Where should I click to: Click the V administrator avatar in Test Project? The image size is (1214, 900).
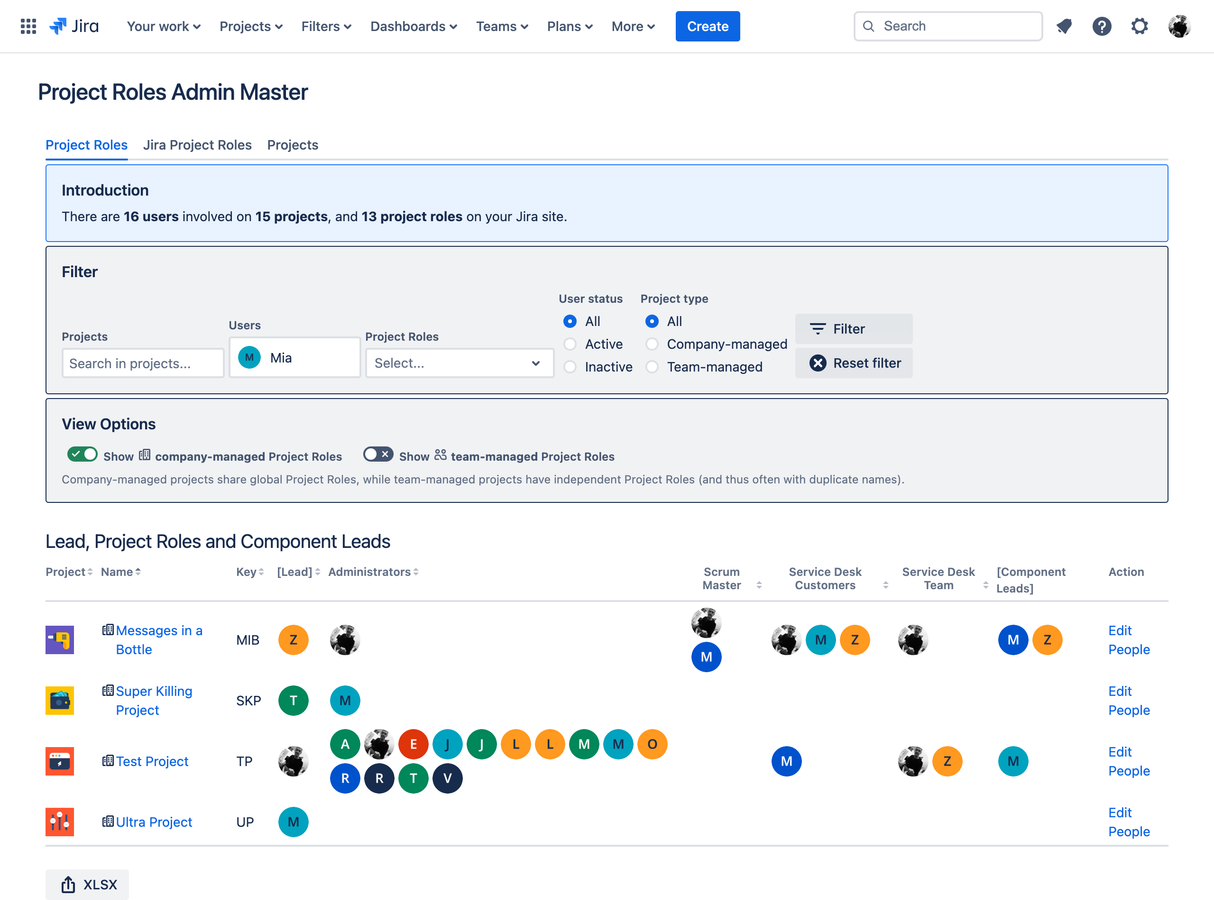[x=447, y=778]
